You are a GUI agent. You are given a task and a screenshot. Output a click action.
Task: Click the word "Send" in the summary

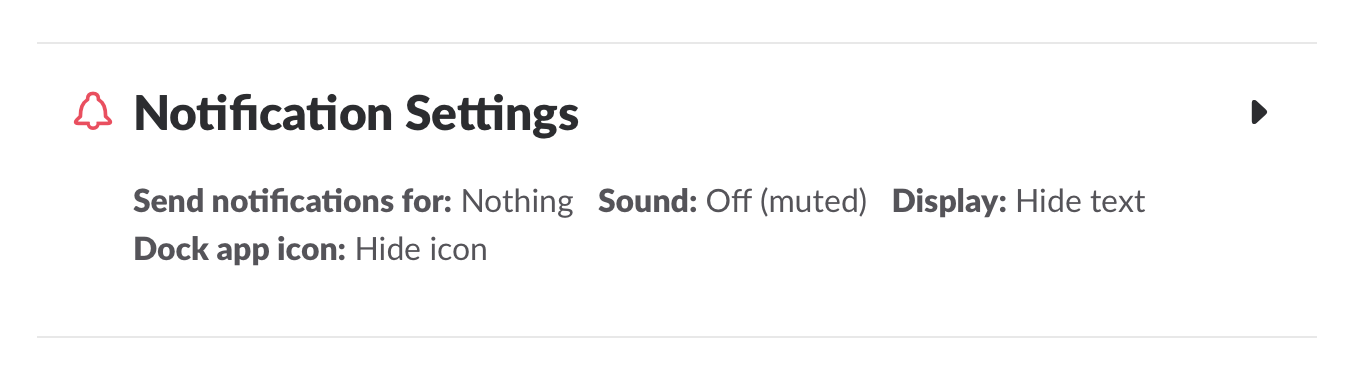point(164,202)
